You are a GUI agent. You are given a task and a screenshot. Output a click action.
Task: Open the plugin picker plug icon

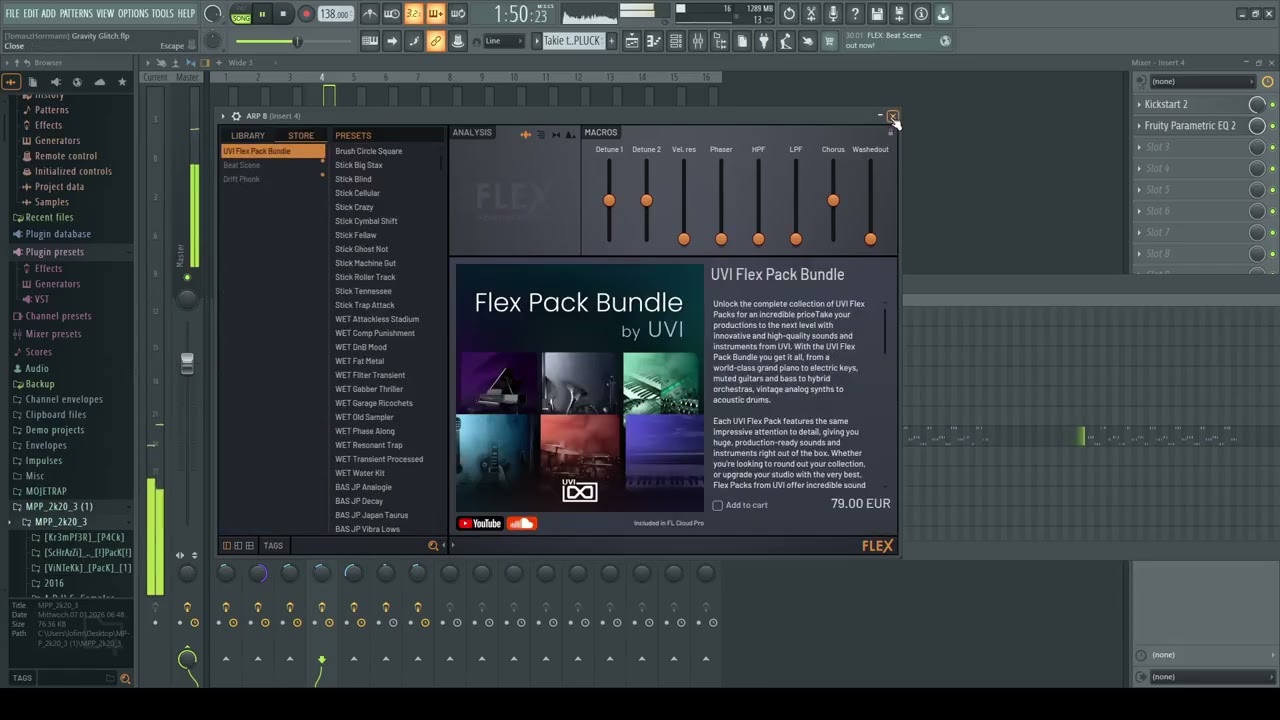764,41
